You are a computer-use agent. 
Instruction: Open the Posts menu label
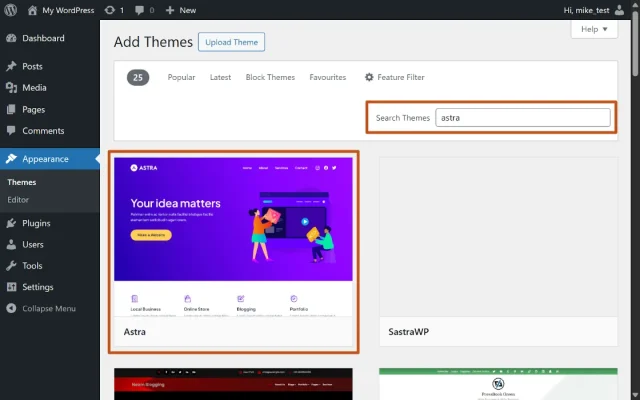[x=32, y=66]
